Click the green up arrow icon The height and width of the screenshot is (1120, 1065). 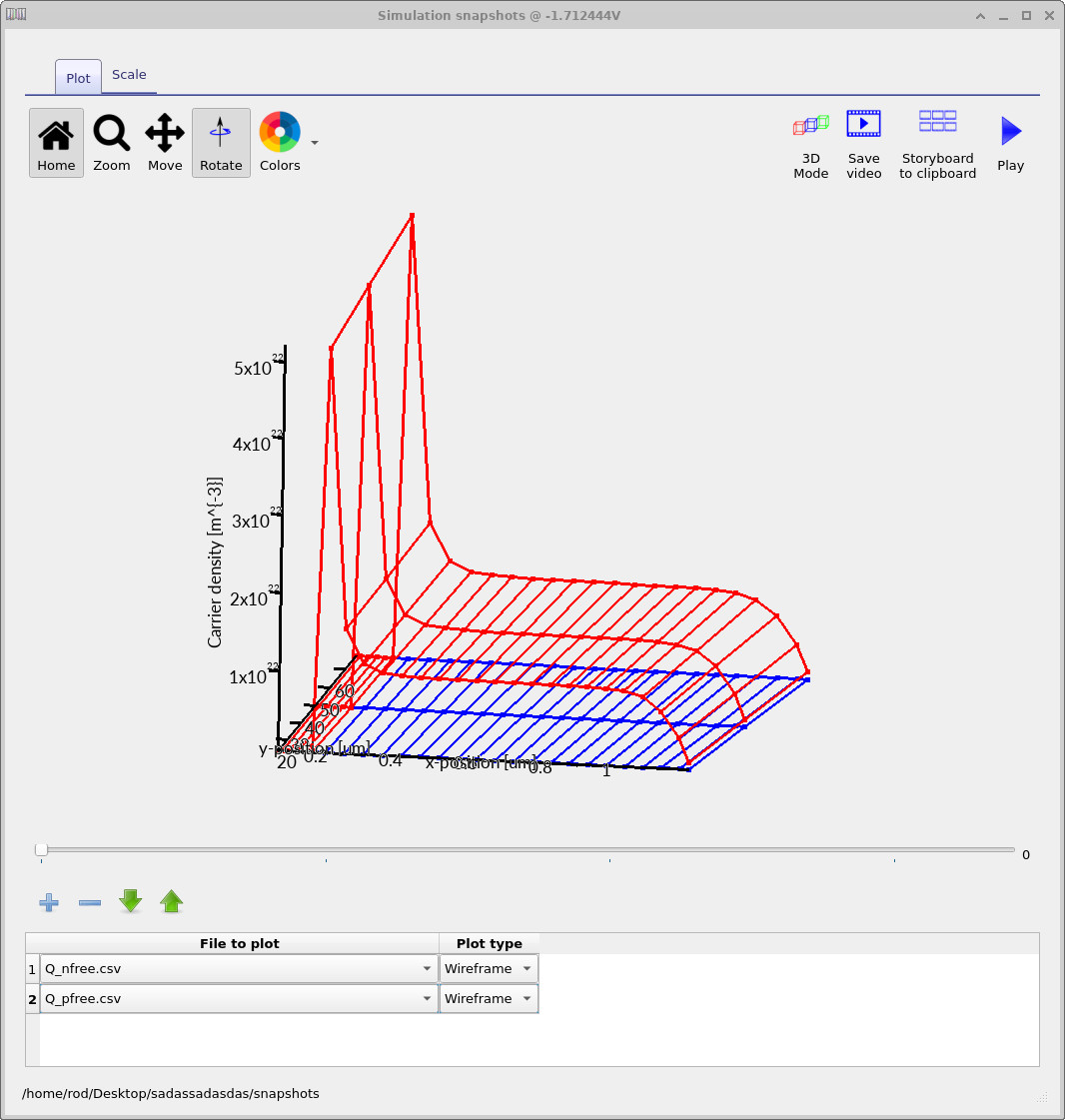(171, 902)
